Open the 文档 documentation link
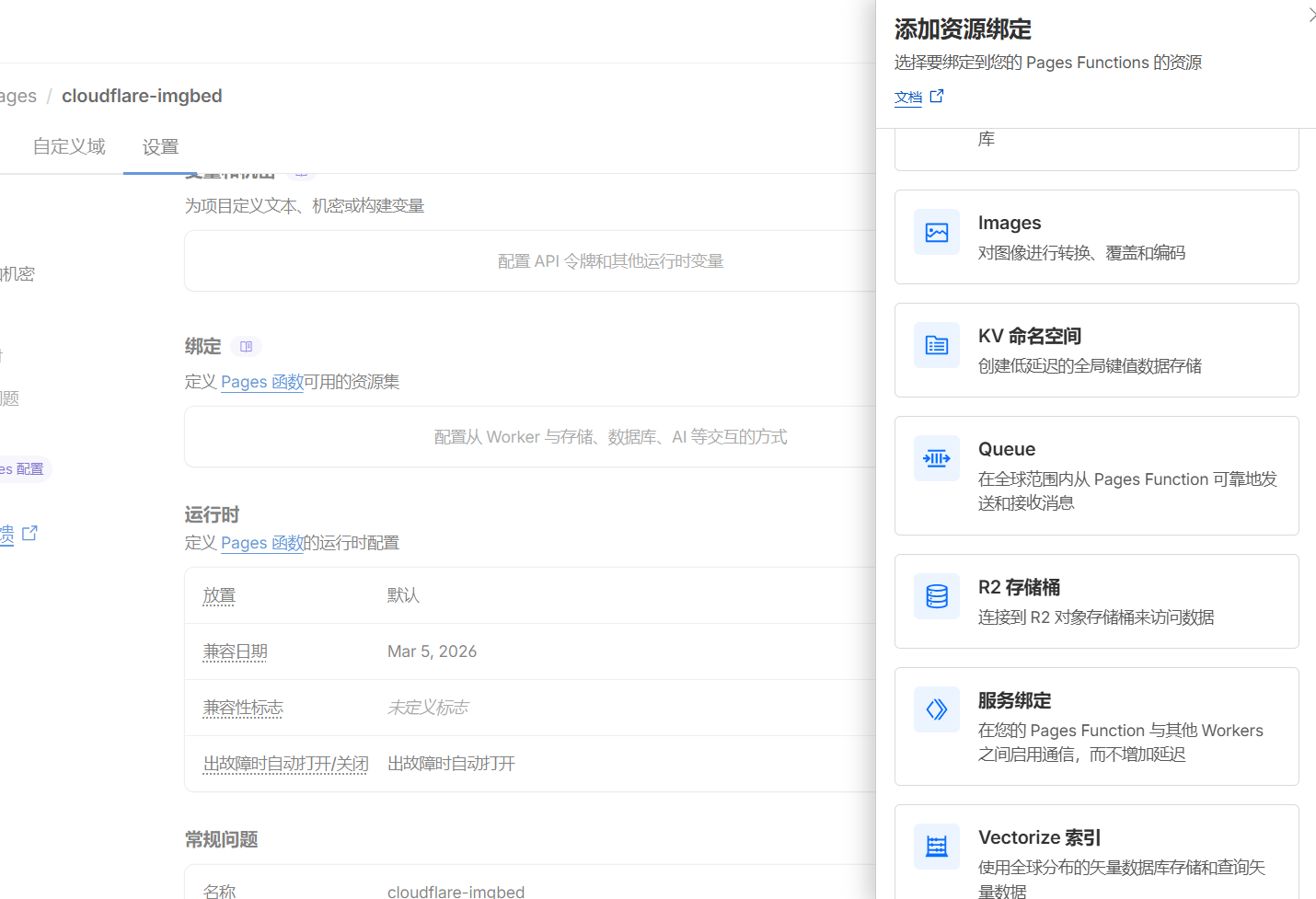Image resolution: width=1316 pixels, height=899 pixels. pos(907,98)
